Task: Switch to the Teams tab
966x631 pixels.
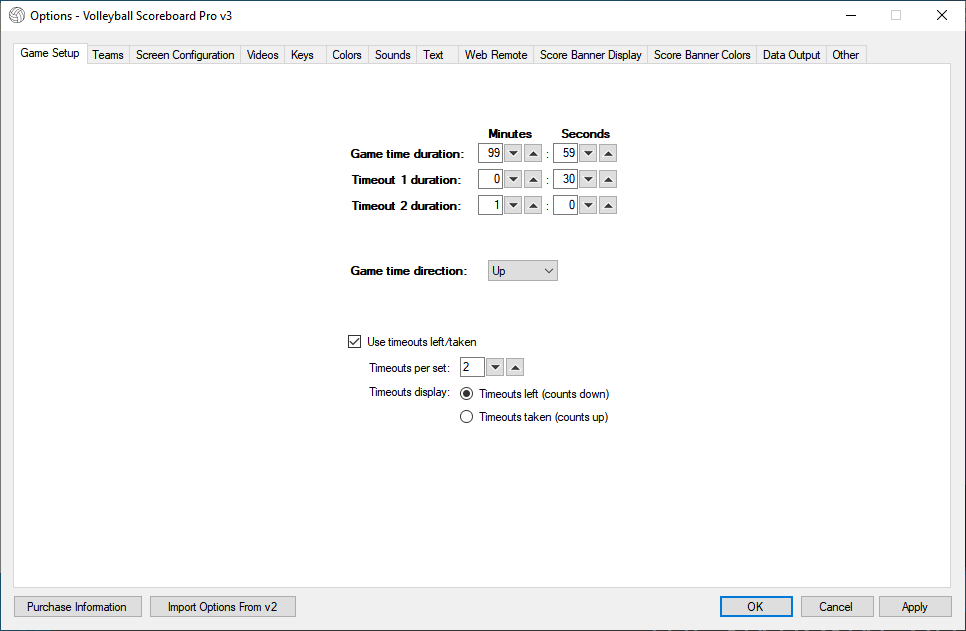Action: click(x=108, y=55)
